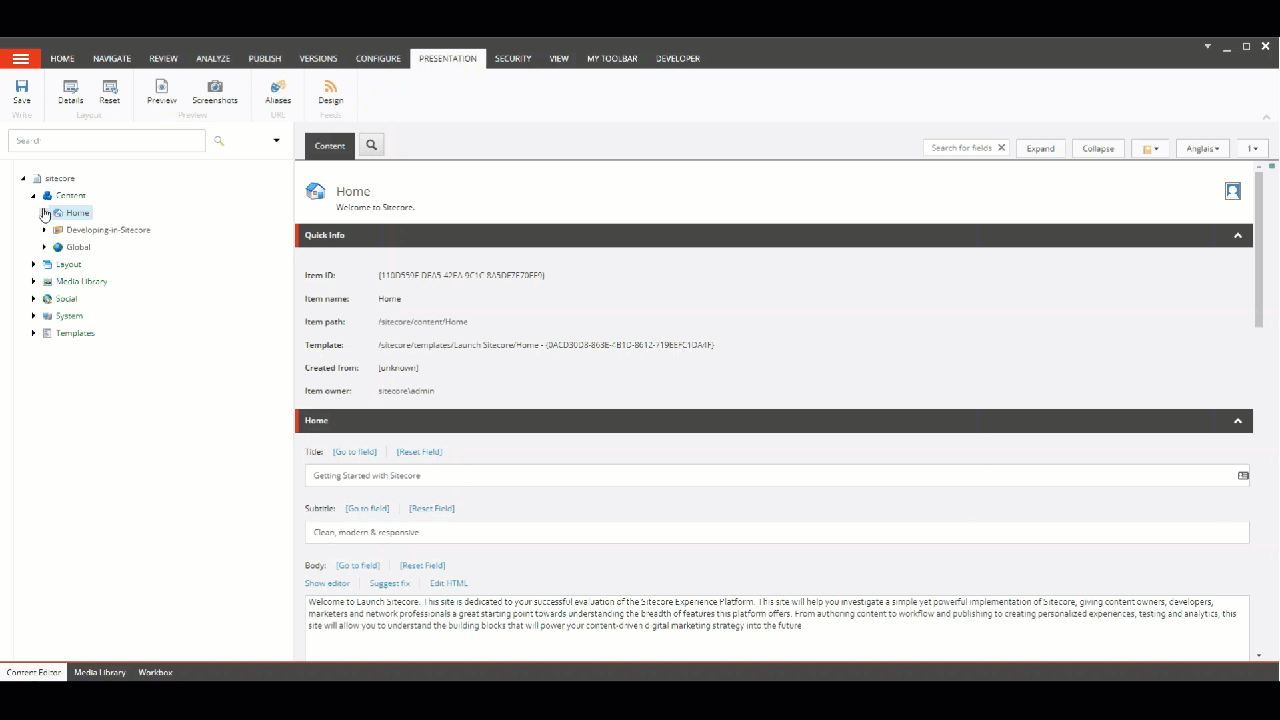Clear the Search for fields box
1280x720 pixels.
pos(1000,147)
